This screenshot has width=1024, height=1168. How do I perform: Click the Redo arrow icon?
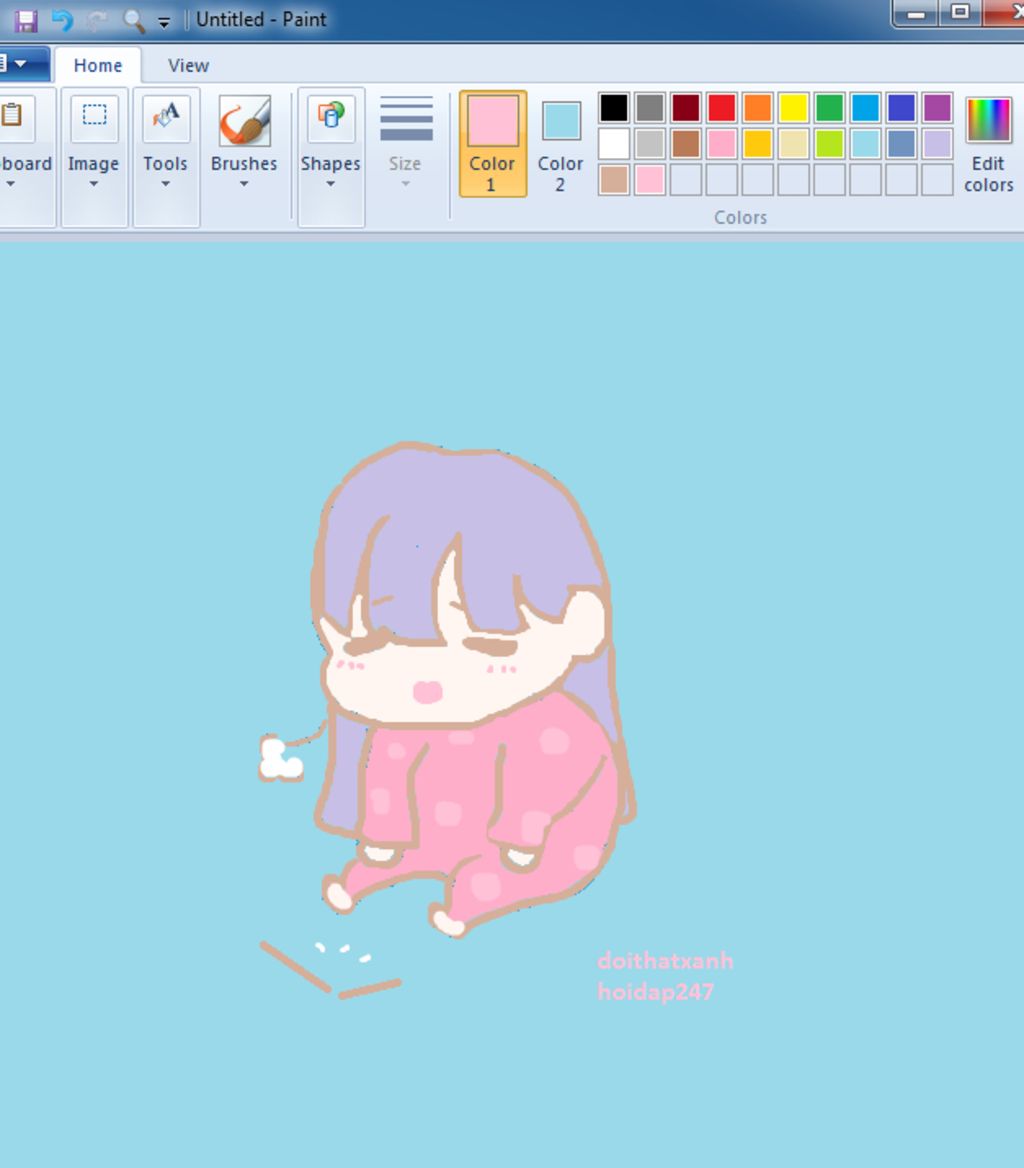click(x=97, y=20)
